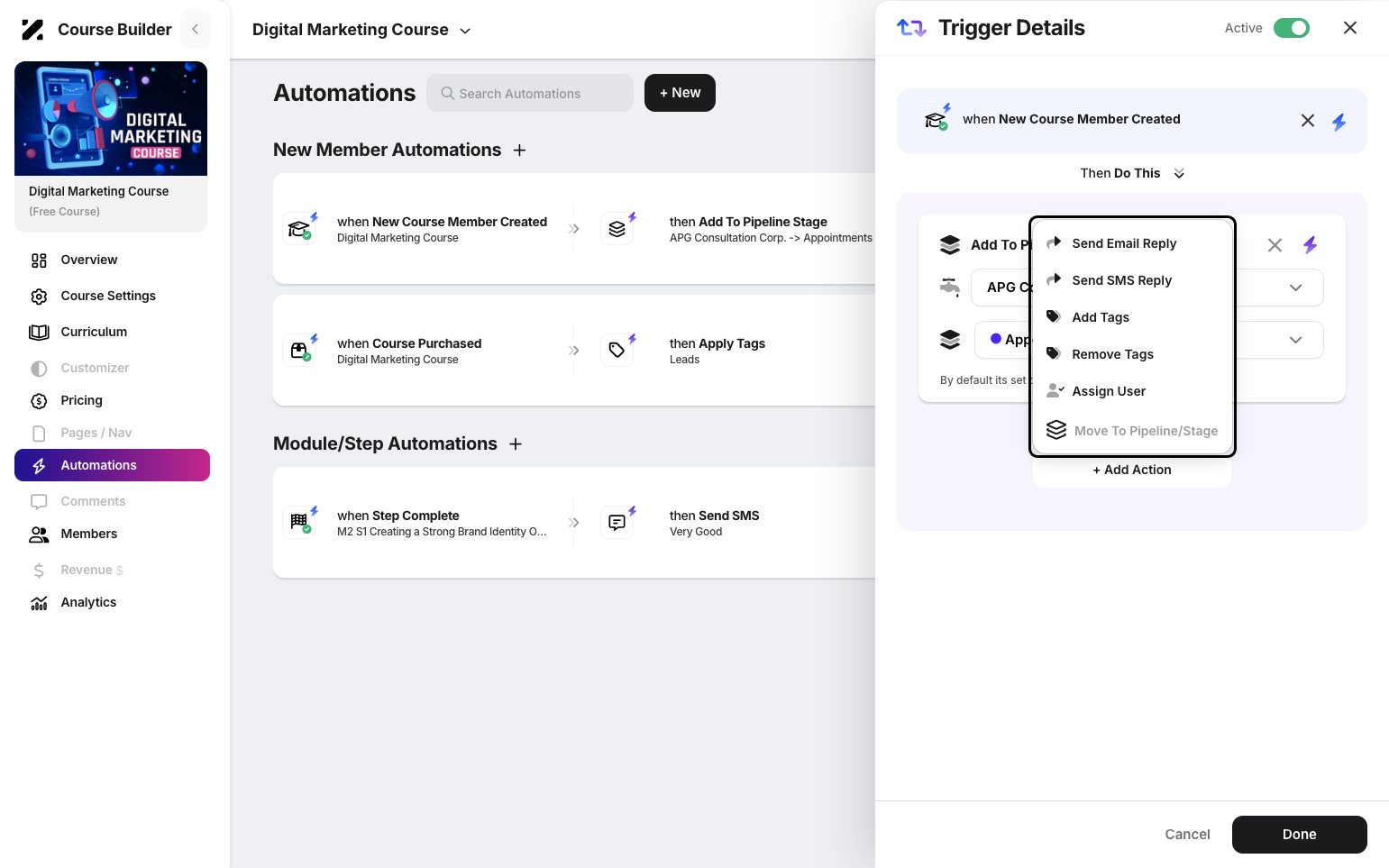Focus the Search Automations field
Screen dimensions: 1389x868
530,93
